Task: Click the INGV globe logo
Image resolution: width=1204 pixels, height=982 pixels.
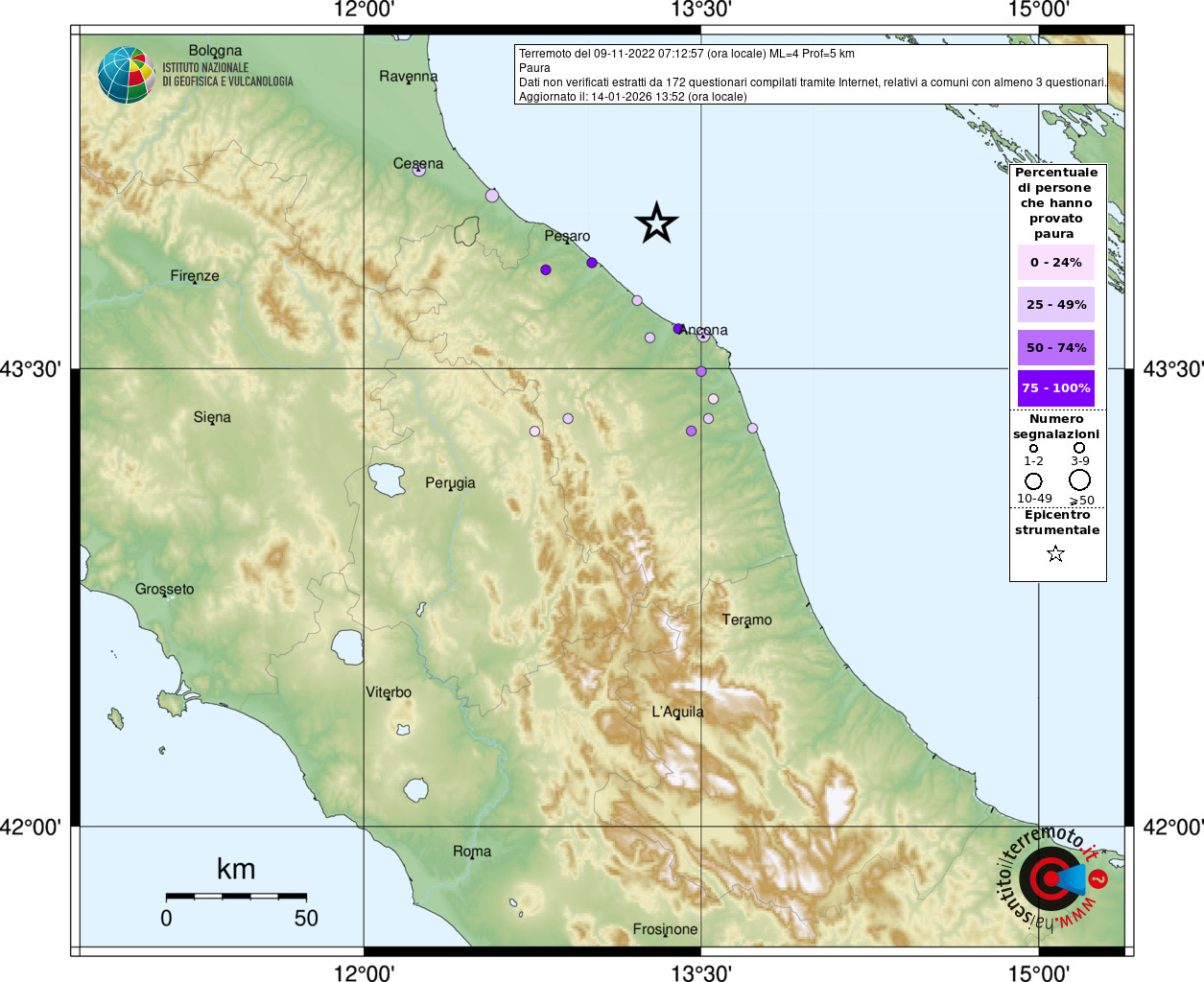Action: 126,75
